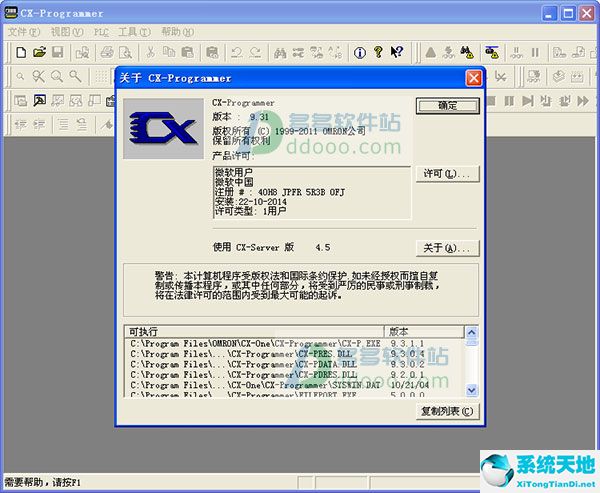Click the Work Online triangle icon
Viewport: 600px width, 493px height.
click(430, 52)
